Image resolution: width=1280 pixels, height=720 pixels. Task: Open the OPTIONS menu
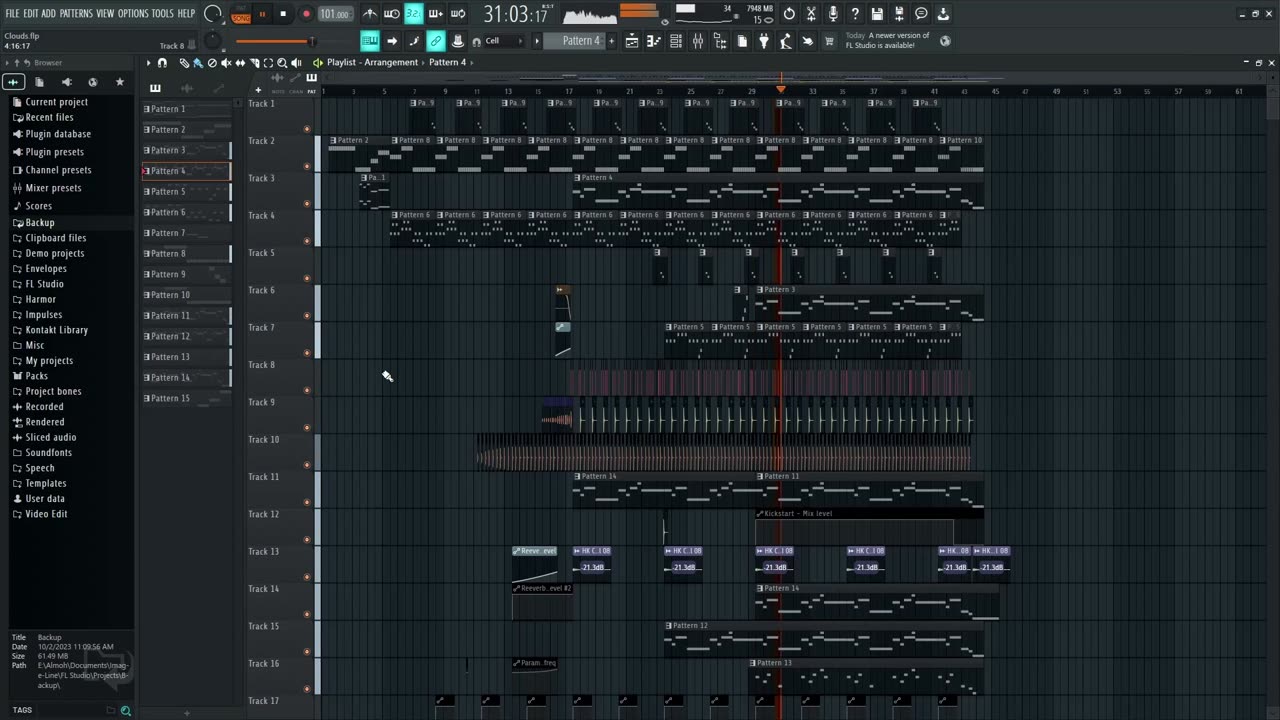tap(133, 14)
